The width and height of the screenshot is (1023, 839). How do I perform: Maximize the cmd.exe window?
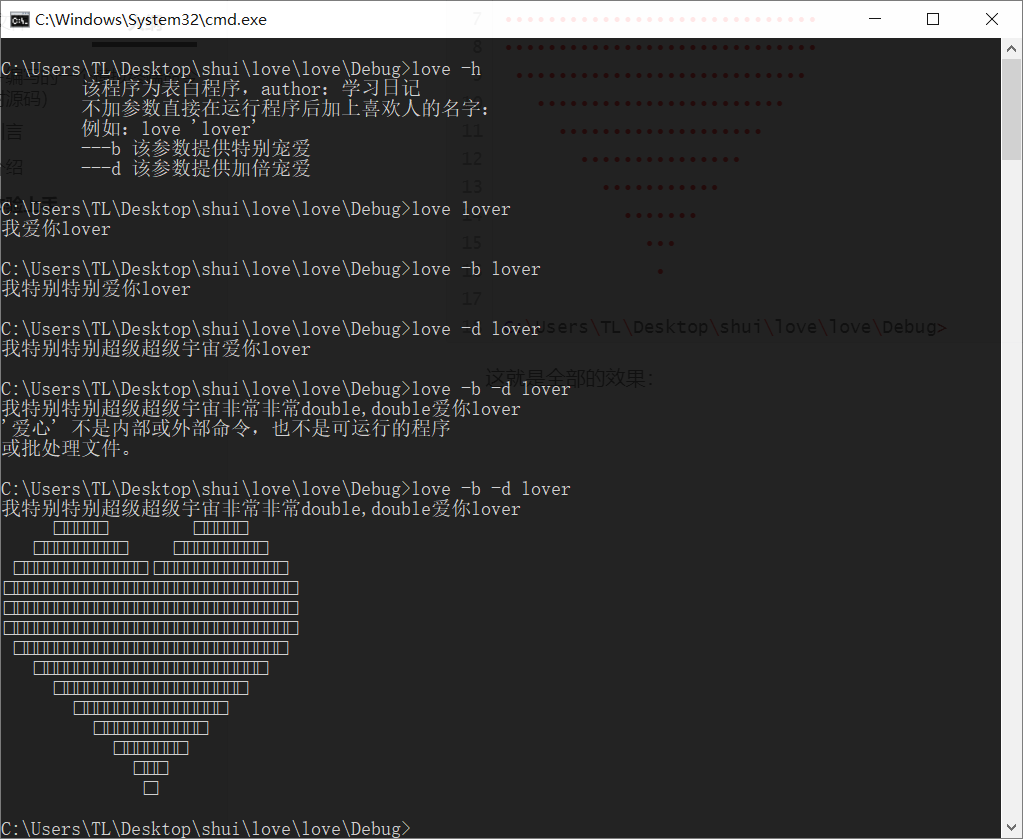[933, 19]
